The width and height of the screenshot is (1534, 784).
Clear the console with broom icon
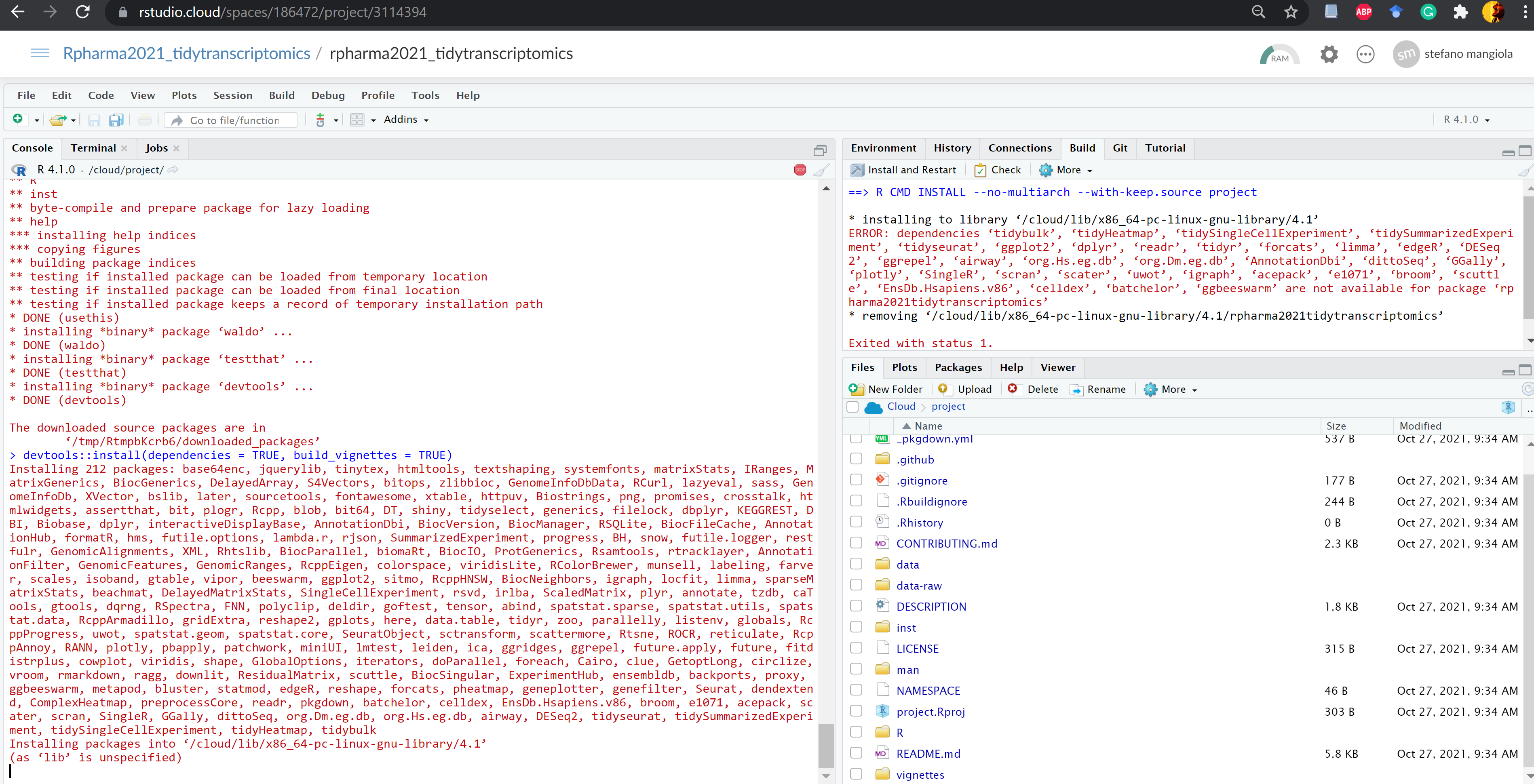point(821,170)
